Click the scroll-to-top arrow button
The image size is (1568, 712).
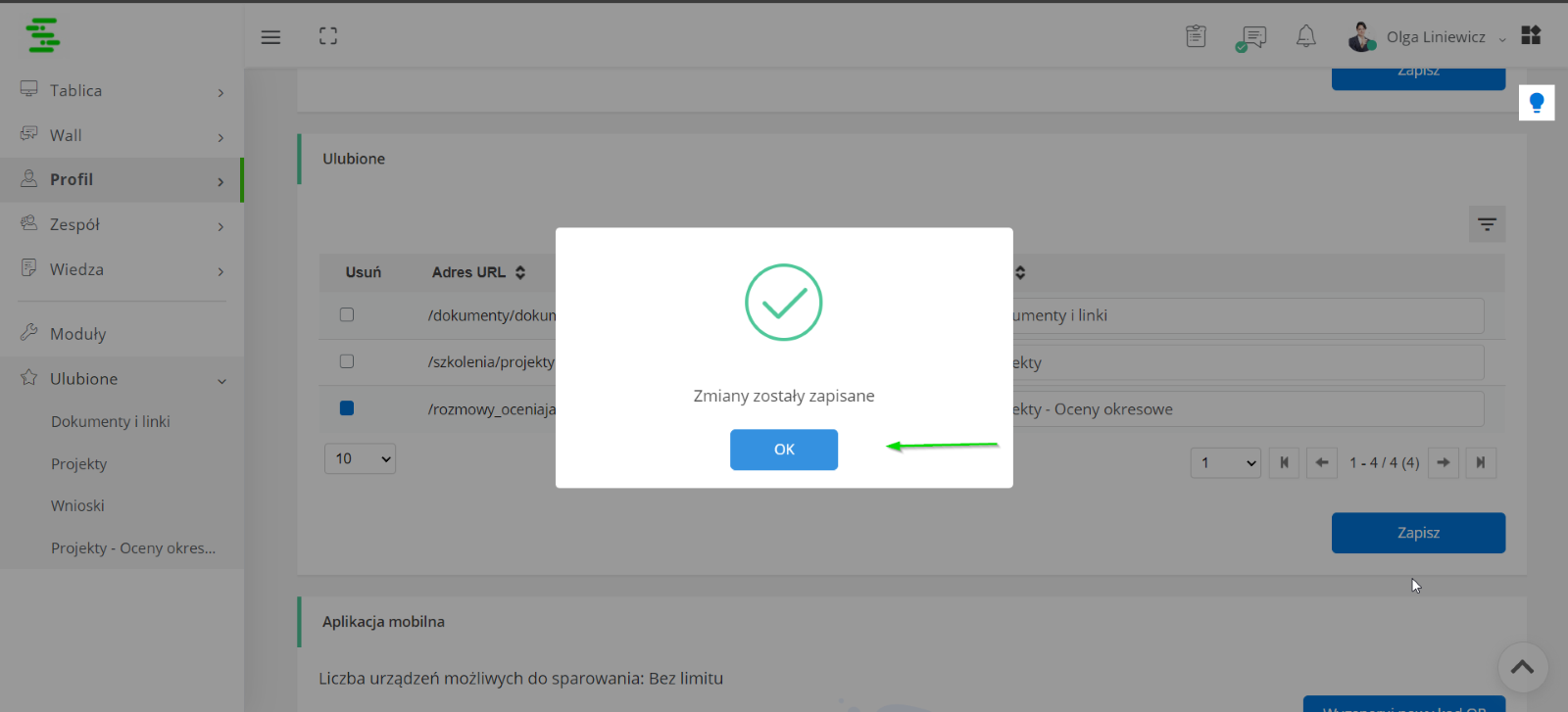(1522, 667)
